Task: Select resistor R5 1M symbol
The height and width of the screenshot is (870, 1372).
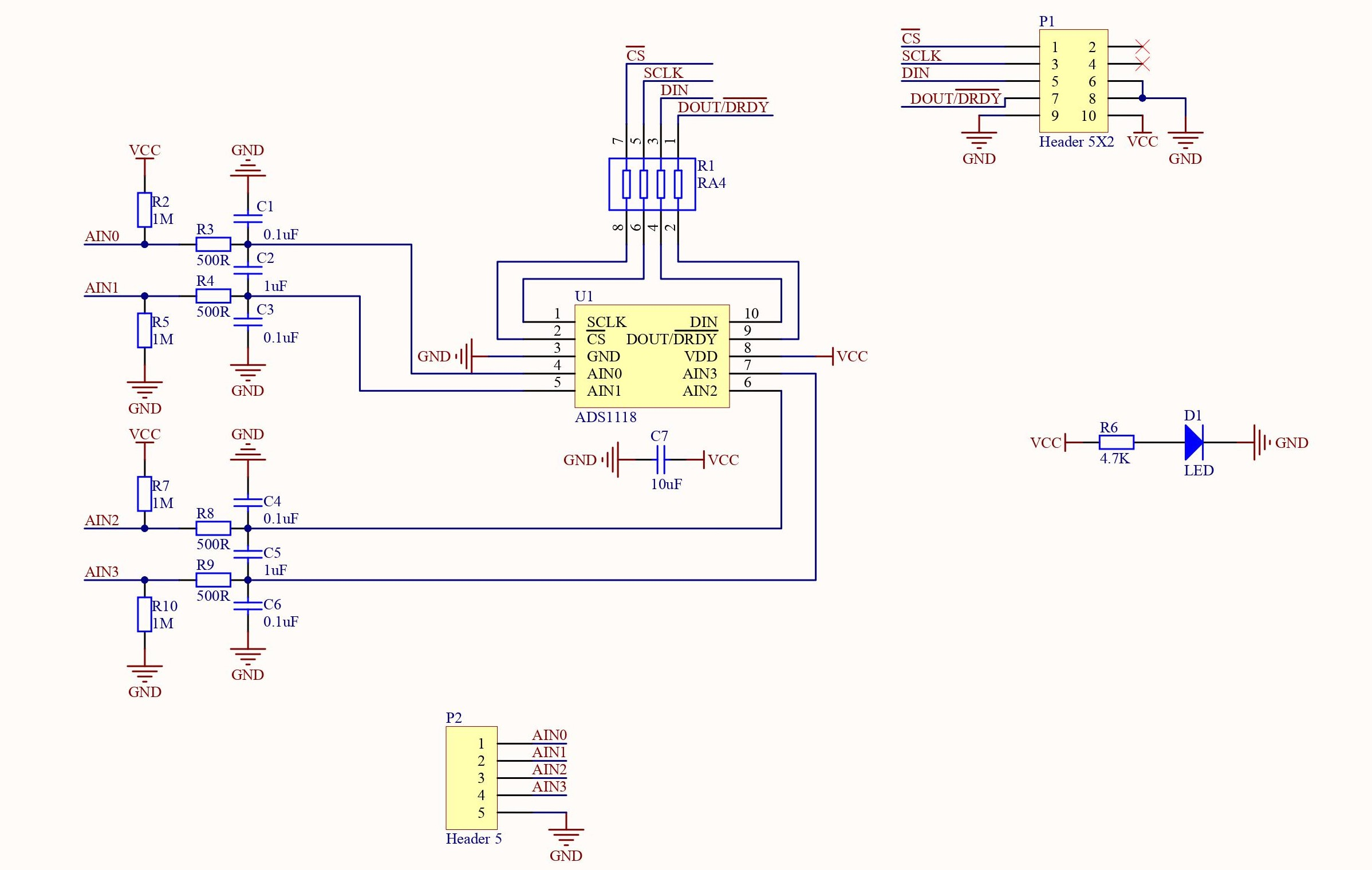Action: [144, 330]
